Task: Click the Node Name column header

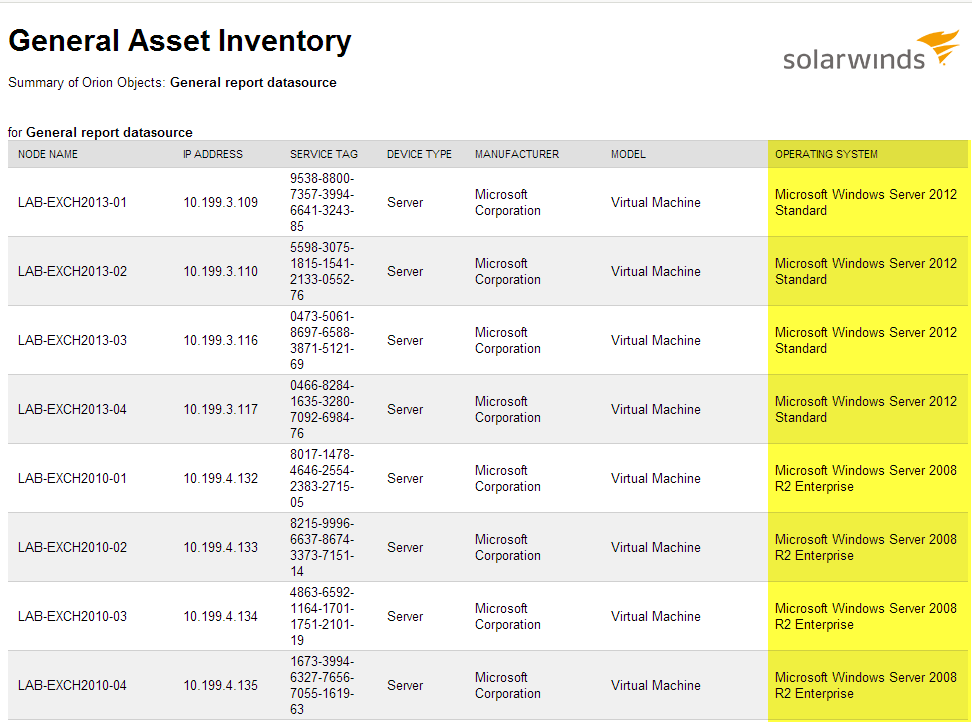Action: (x=48, y=154)
